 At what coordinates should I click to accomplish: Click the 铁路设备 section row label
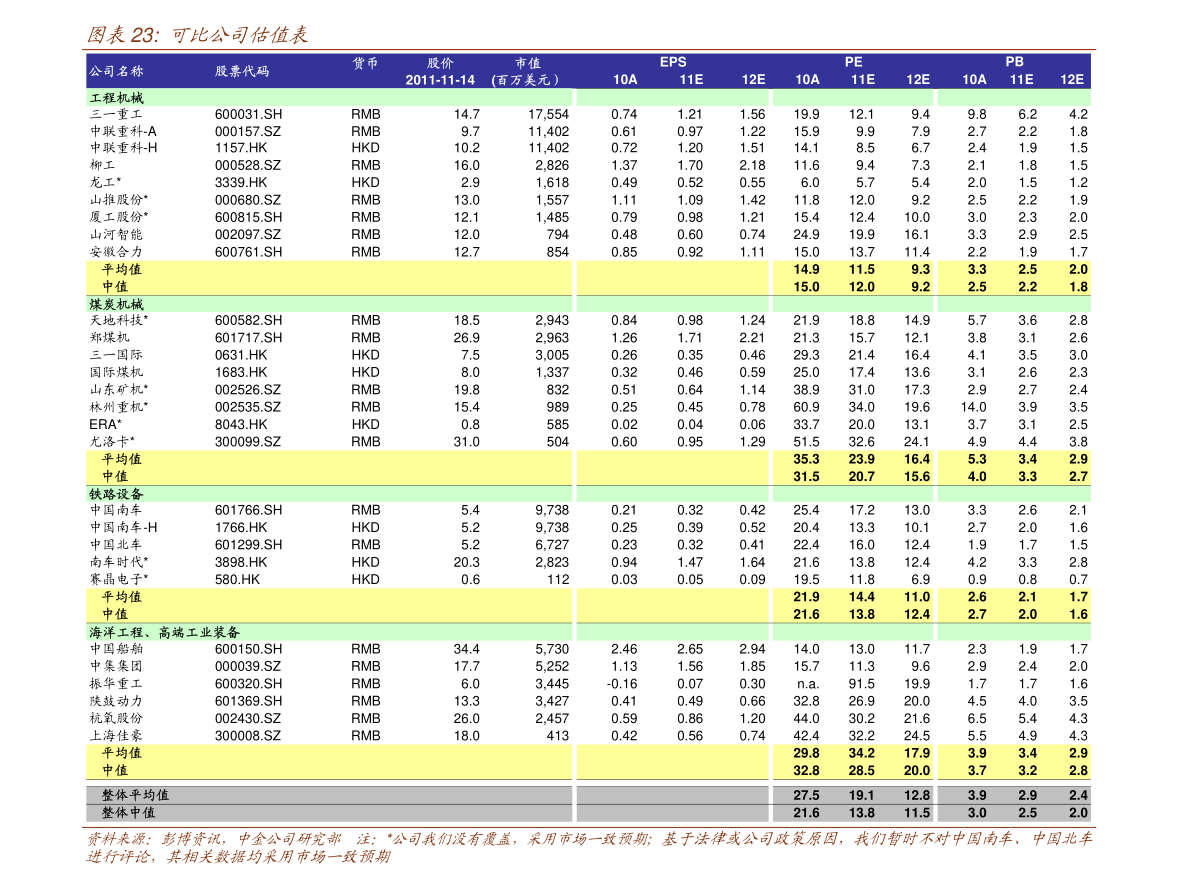116,494
